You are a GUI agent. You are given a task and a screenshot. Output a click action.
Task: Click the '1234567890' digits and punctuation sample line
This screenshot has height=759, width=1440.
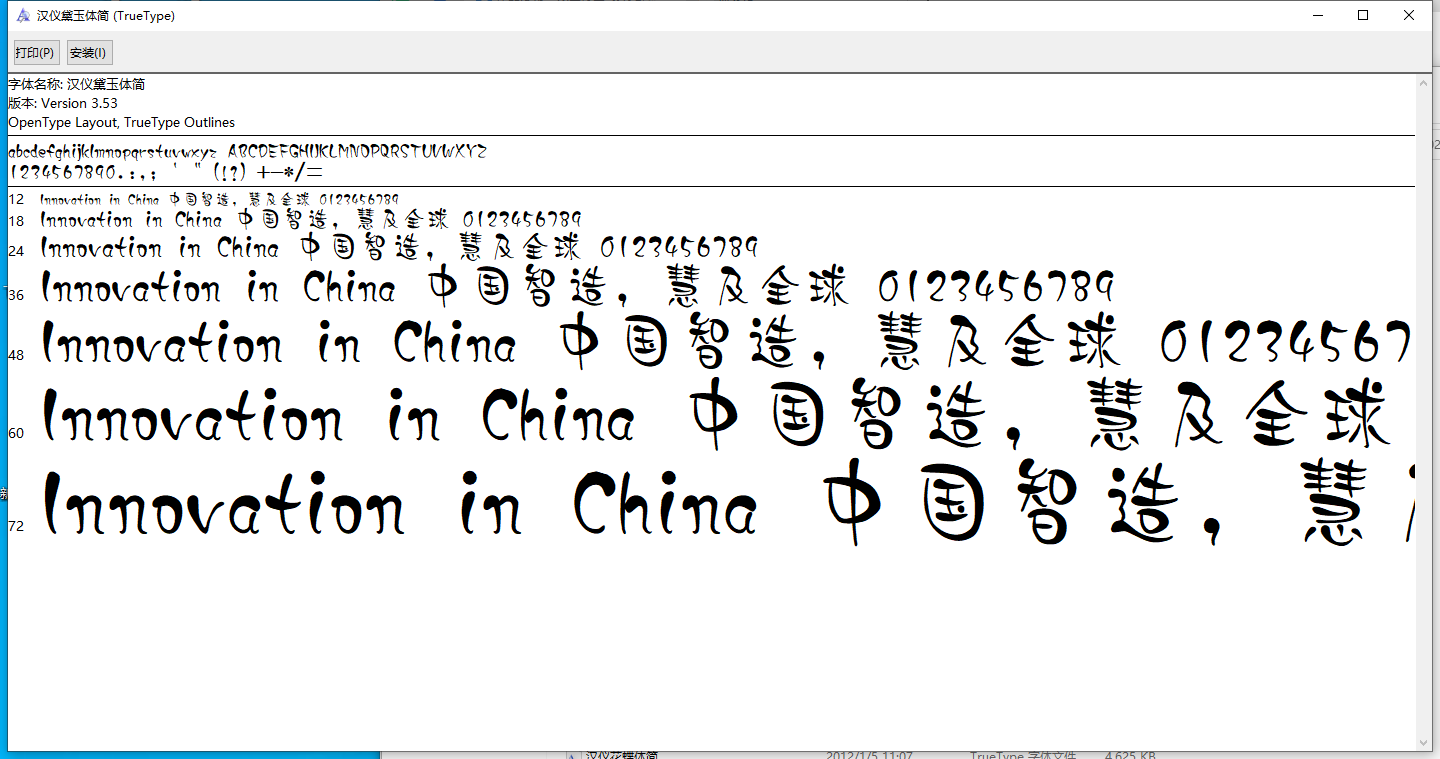coord(165,172)
